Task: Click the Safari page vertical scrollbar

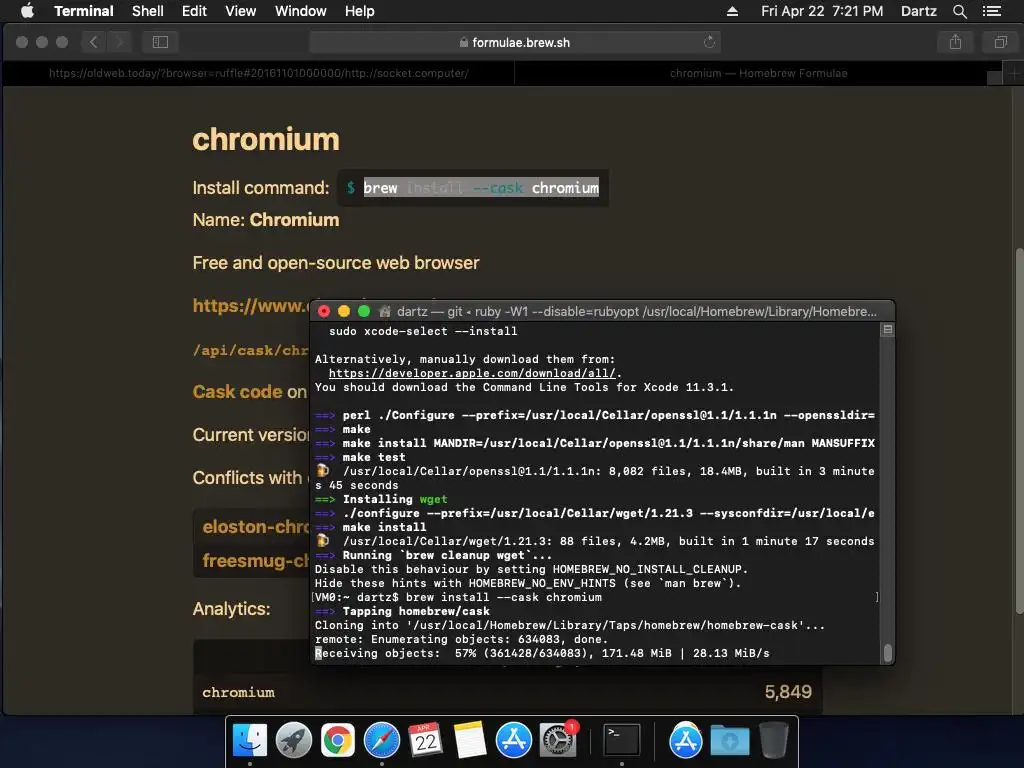Action: pyautogui.click(x=1019, y=431)
